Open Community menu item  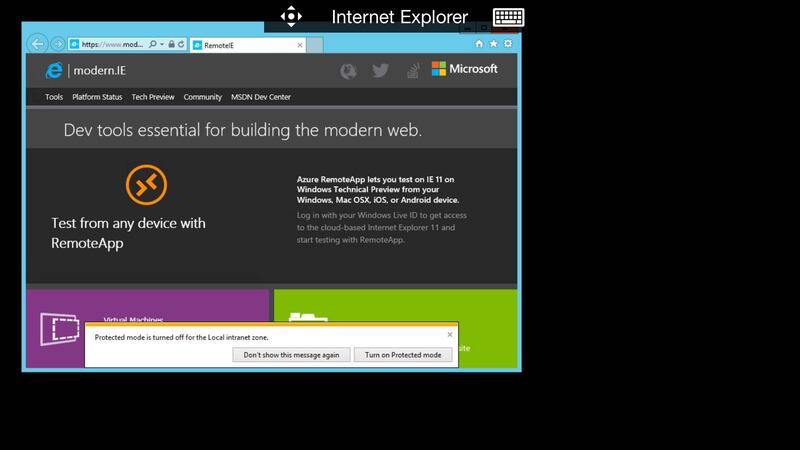click(x=203, y=97)
